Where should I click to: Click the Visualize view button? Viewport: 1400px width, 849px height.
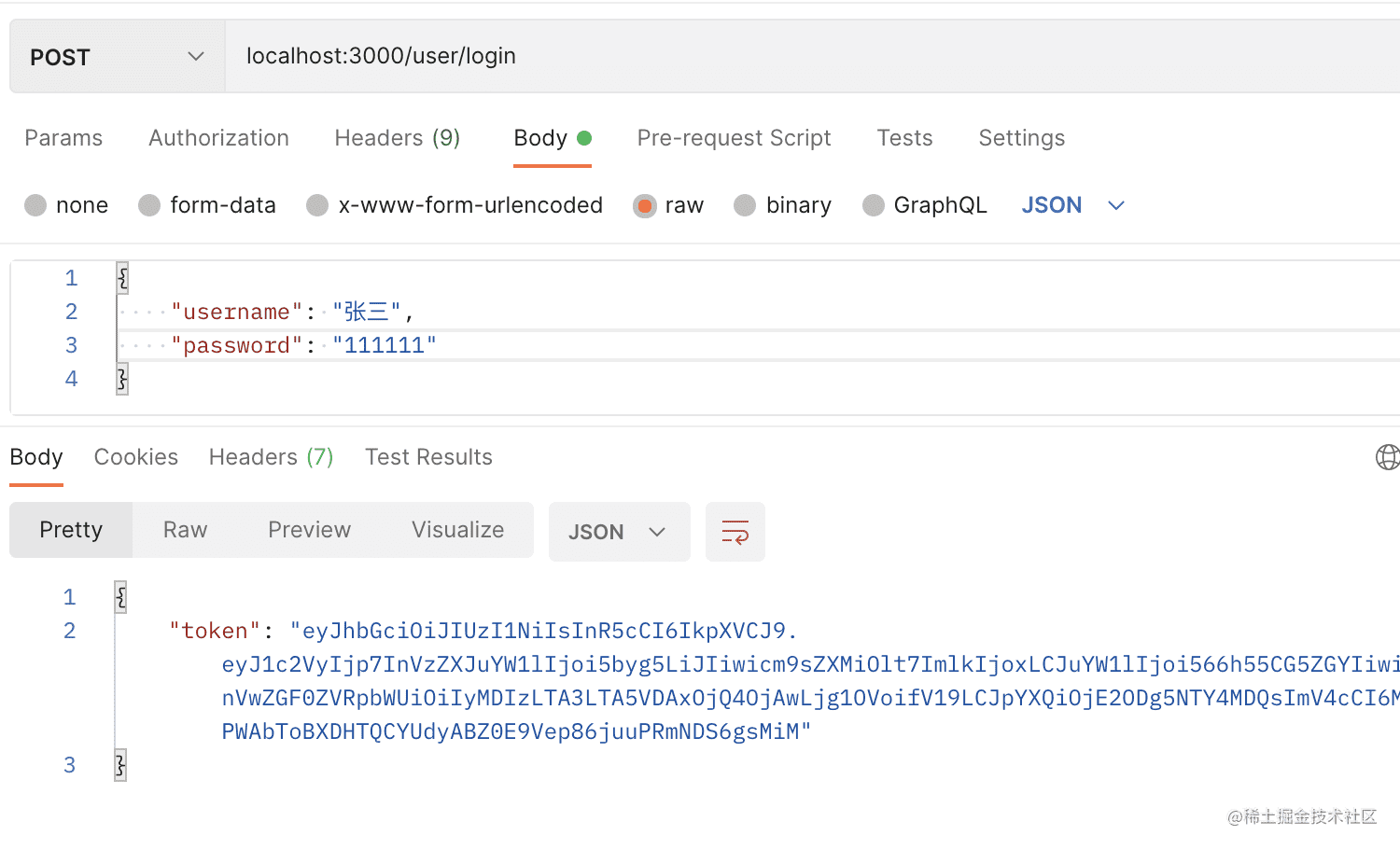click(457, 530)
